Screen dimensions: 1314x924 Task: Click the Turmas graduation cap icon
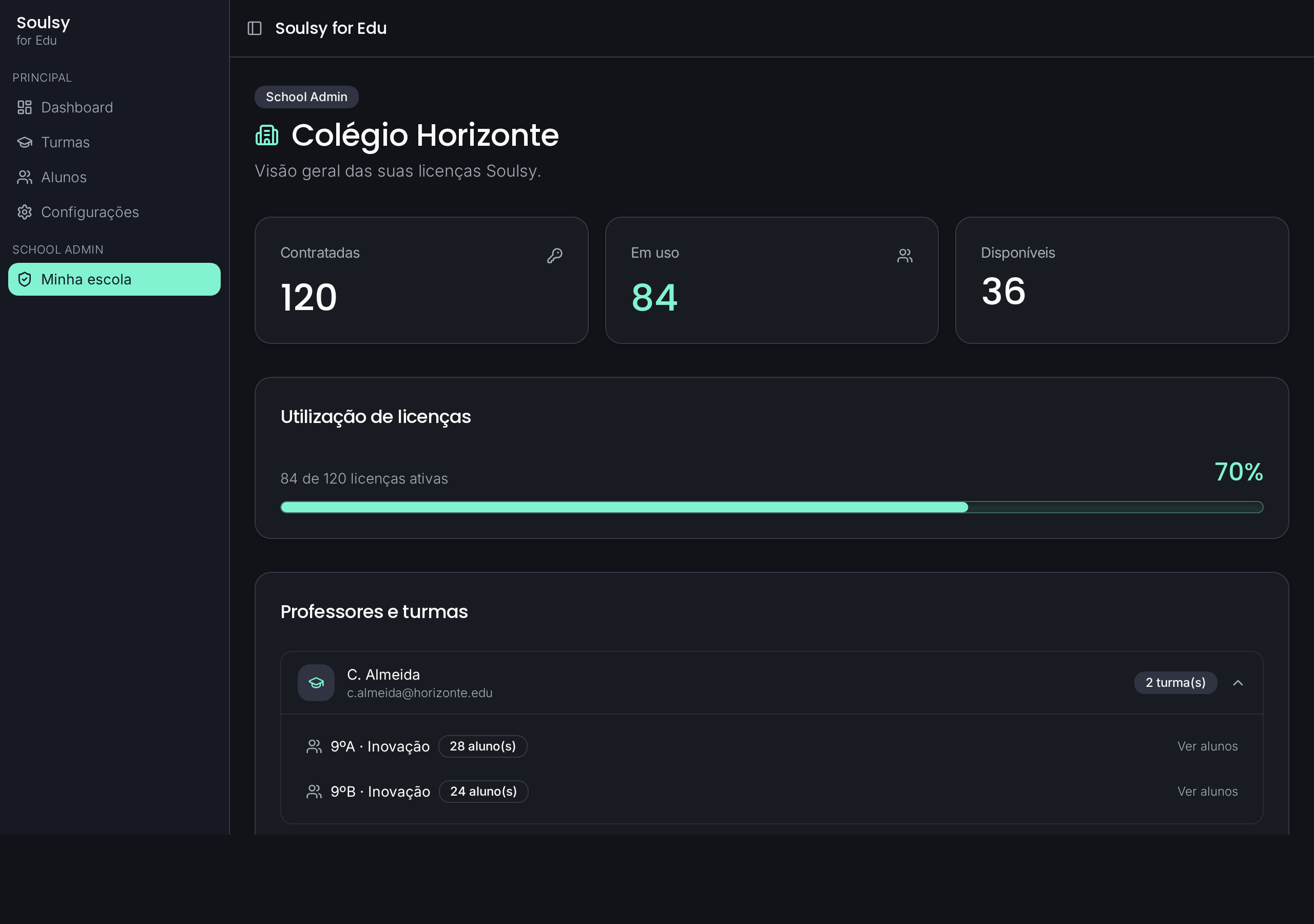25,143
